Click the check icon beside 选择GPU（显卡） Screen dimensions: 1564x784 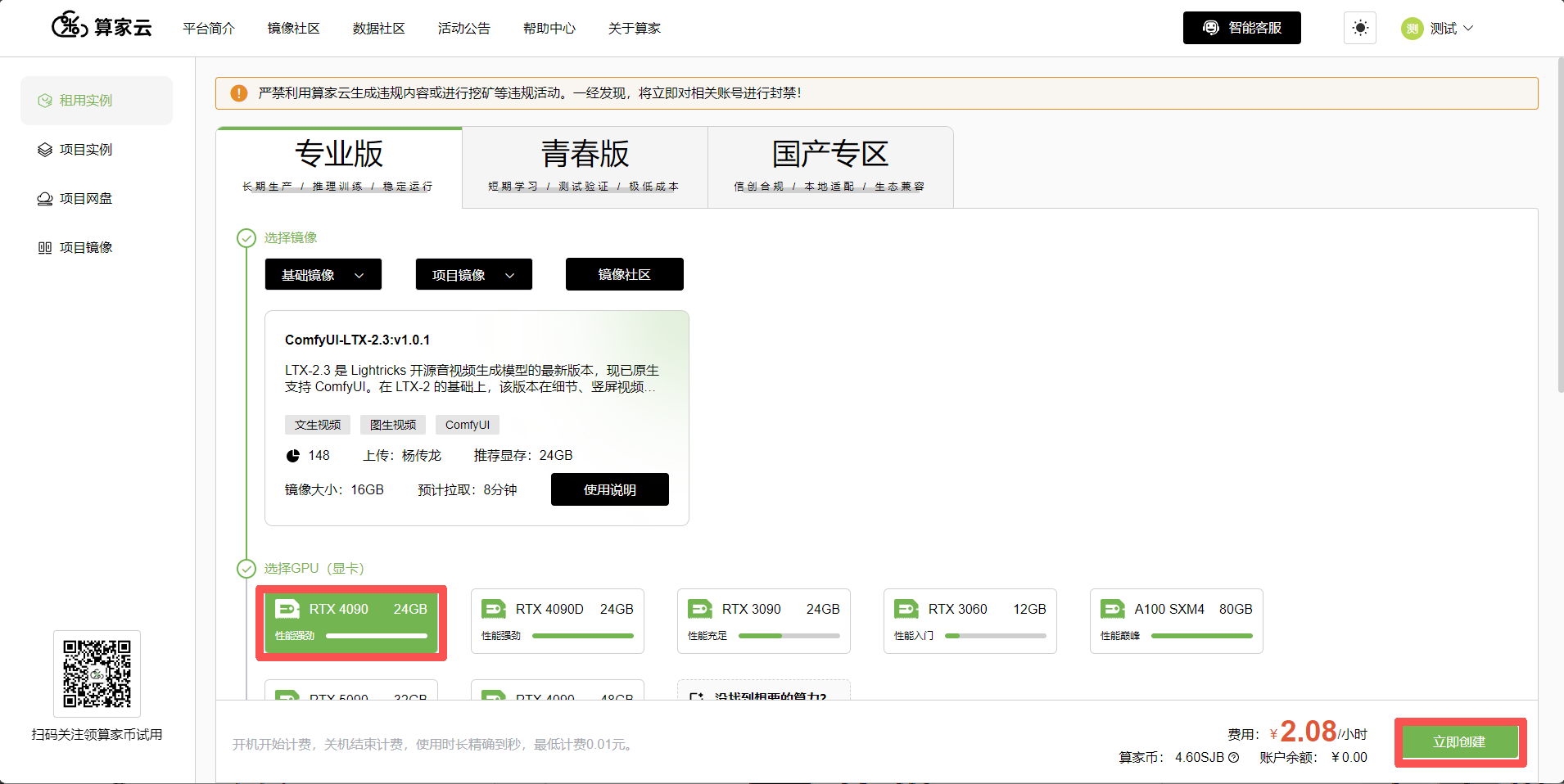pyautogui.click(x=246, y=569)
